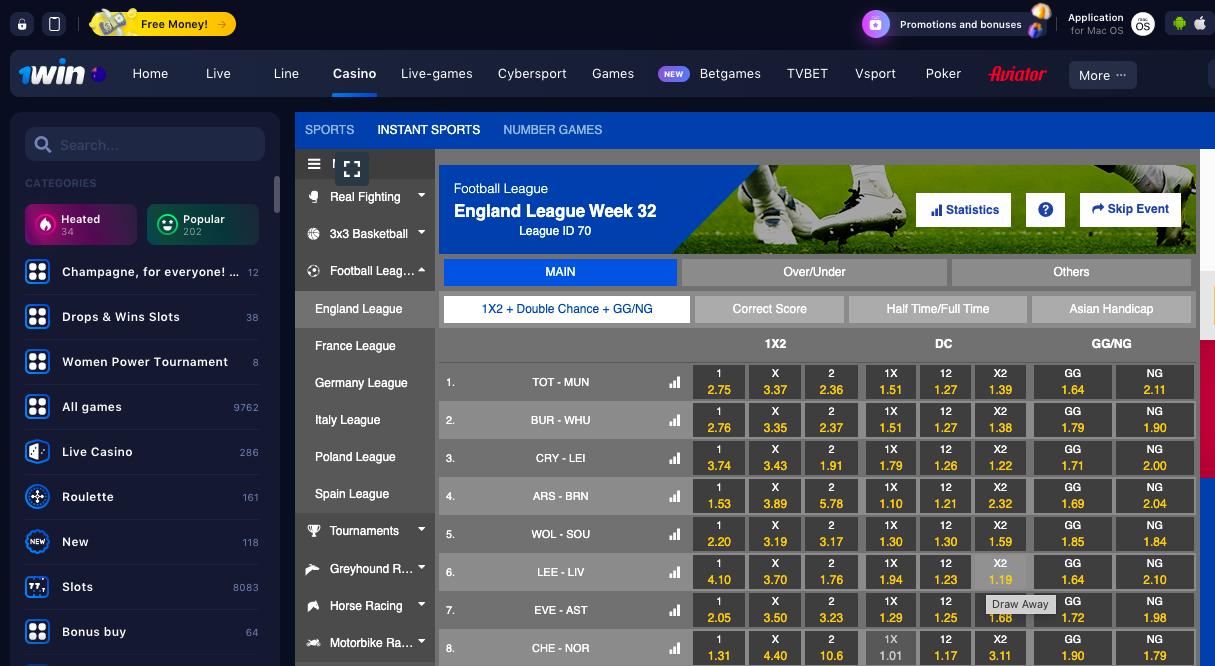Toggle the hamburger sidebar menu
1215x666 pixels.
(x=314, y=164)
